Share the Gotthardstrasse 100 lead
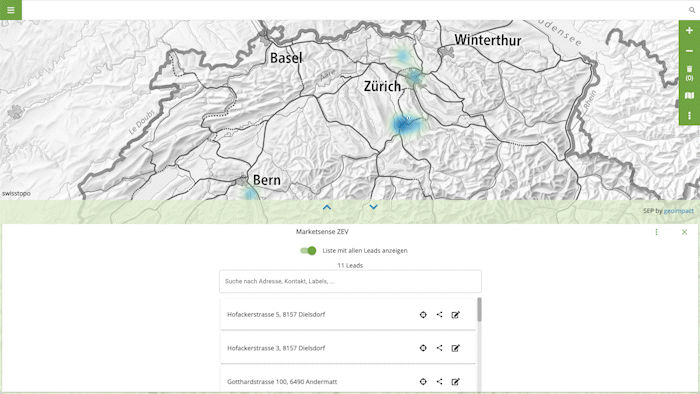 pyautogui.click(x=439, y=382)
